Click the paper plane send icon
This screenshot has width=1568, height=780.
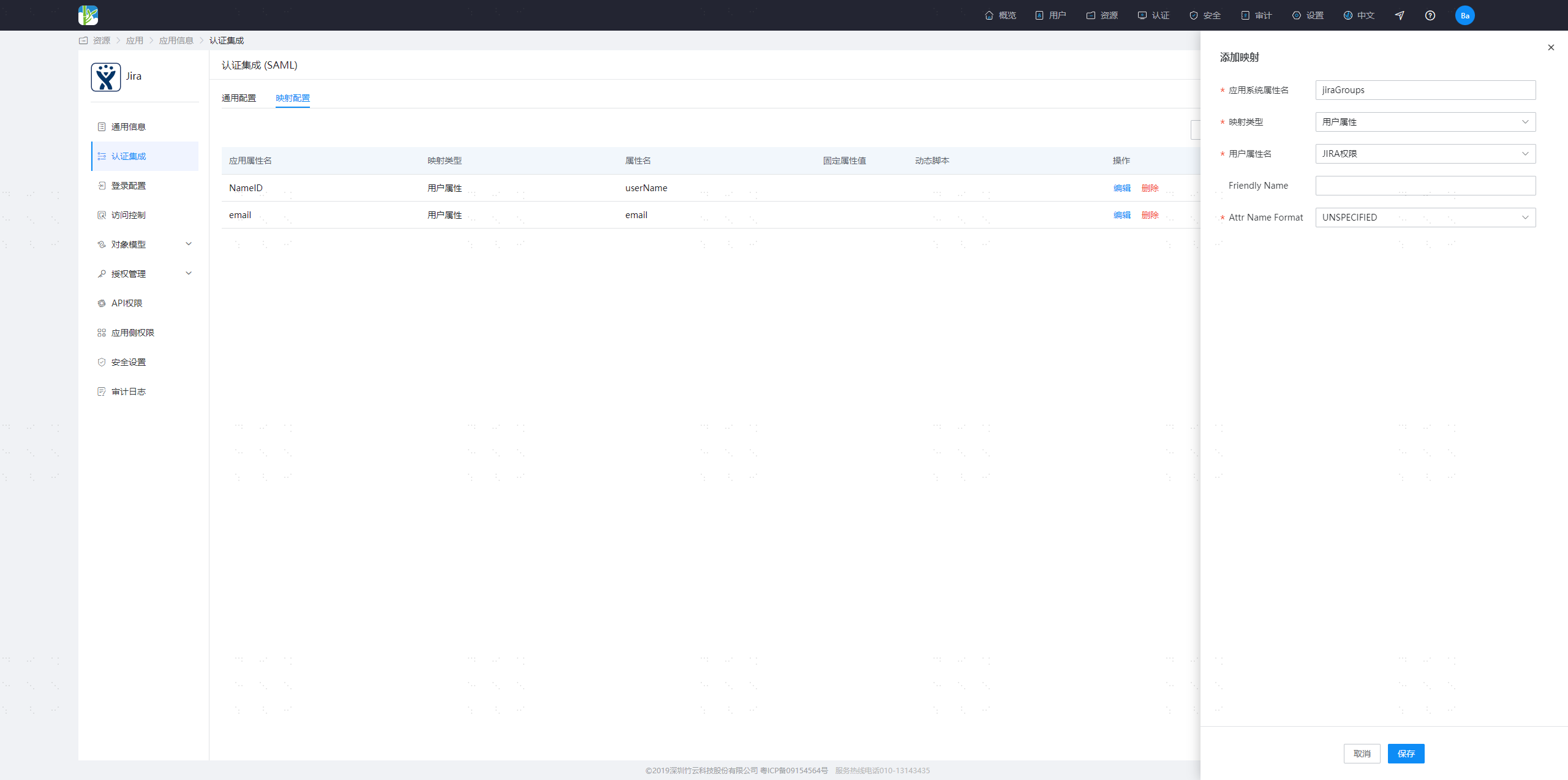coord(1400,15)
